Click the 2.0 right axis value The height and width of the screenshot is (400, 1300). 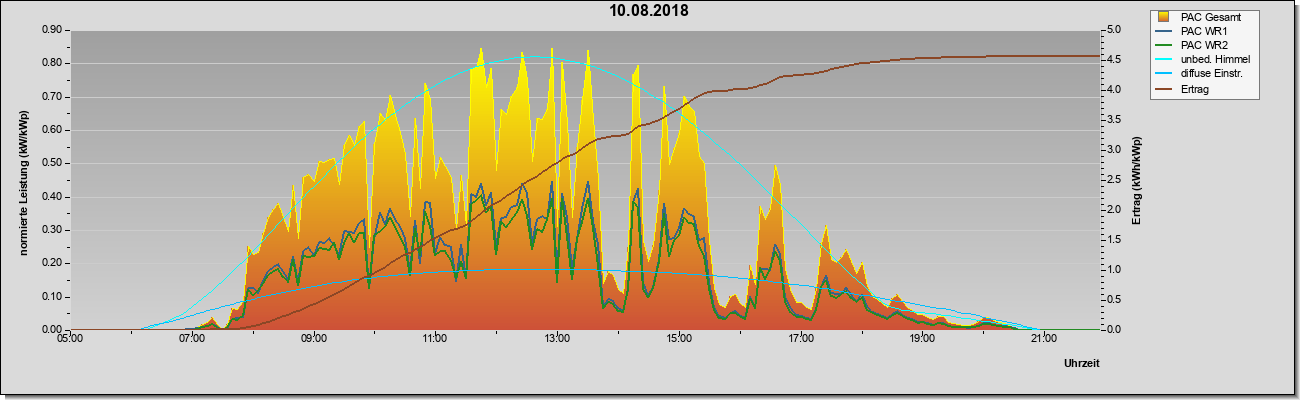pyautogui.click(x=1112, y=210)
